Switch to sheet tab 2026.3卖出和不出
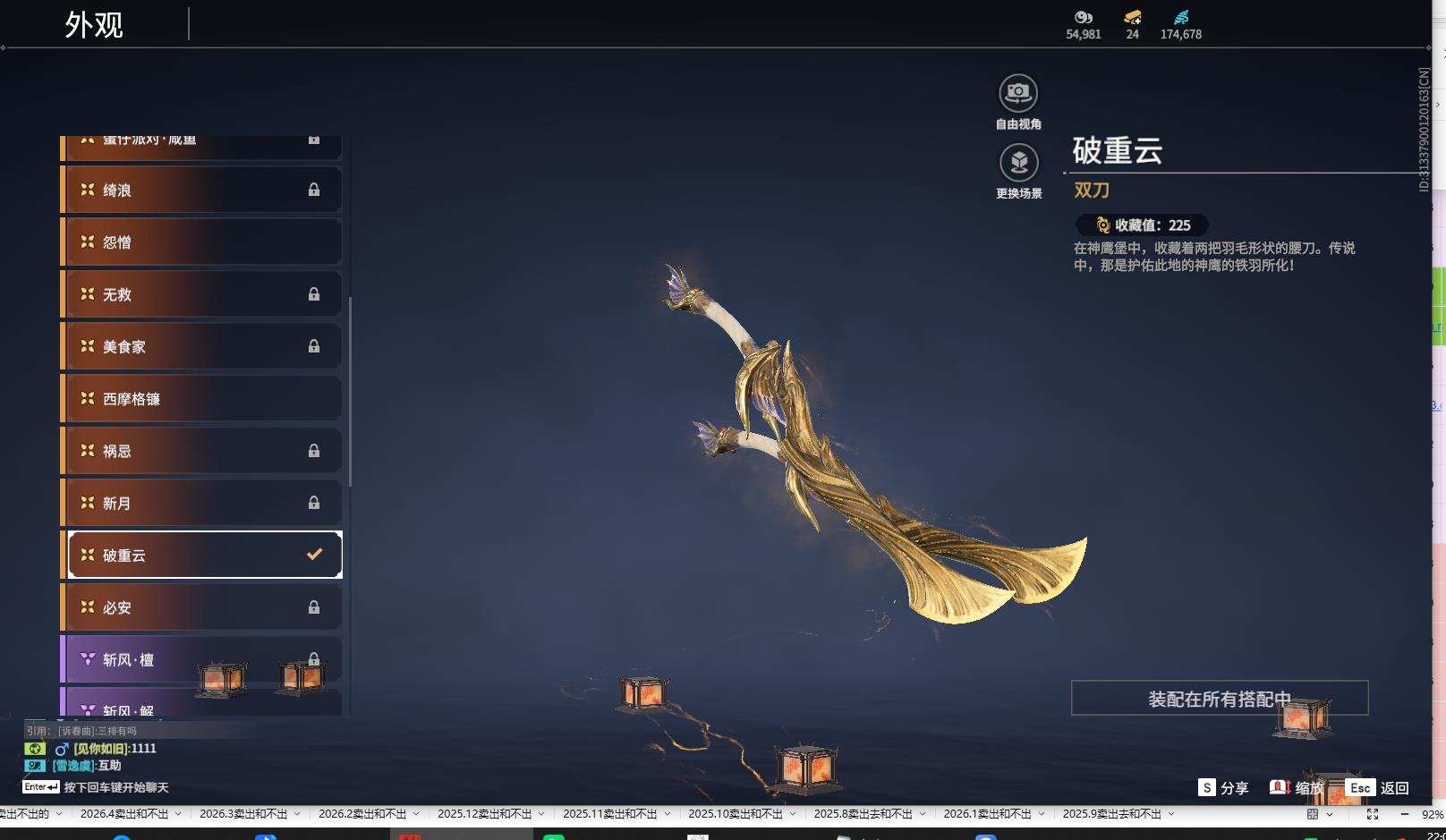Viewport: 1446px width, 840px height. [x=243, y=814]
